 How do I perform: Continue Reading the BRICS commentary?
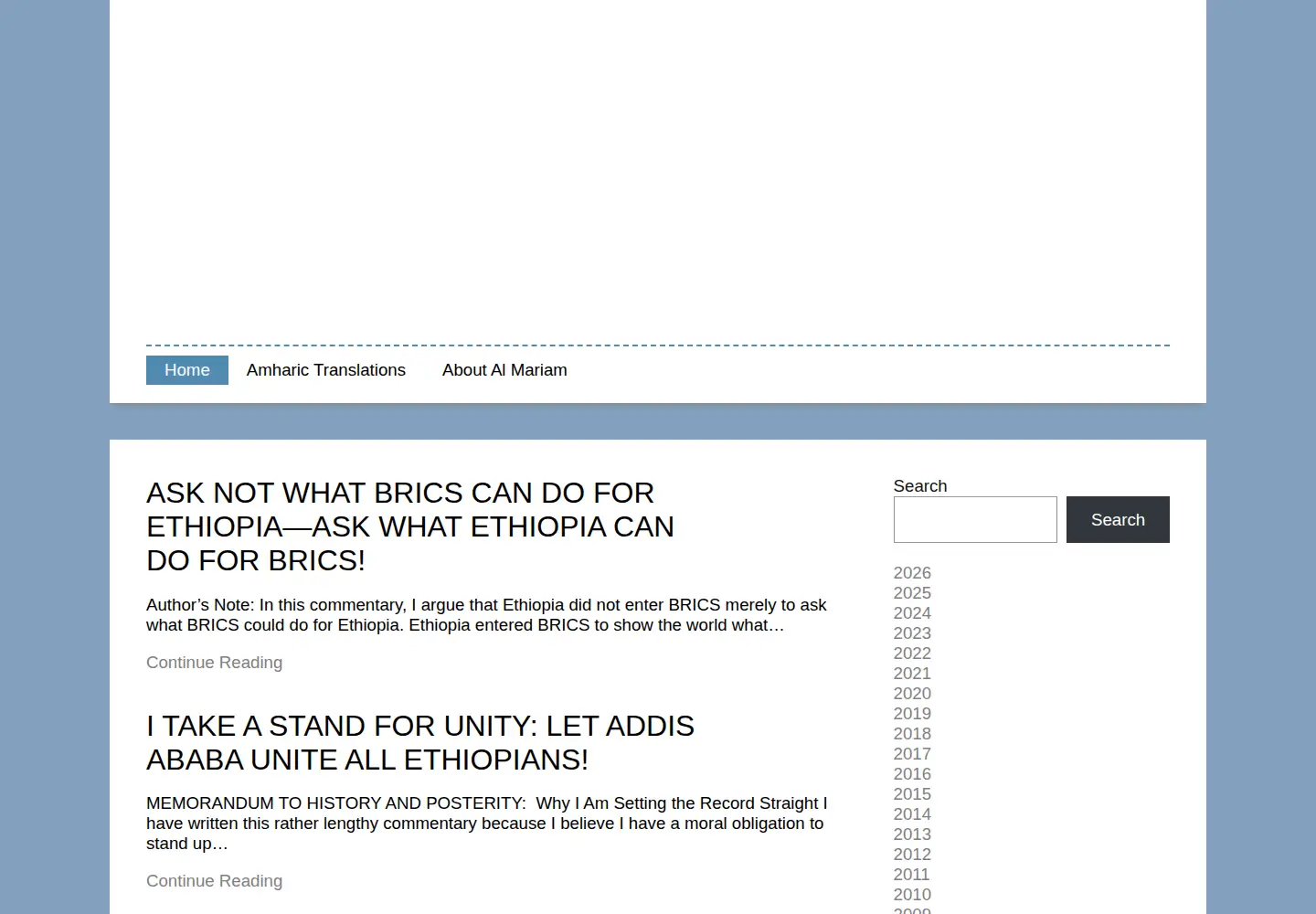tap(214, 663)
